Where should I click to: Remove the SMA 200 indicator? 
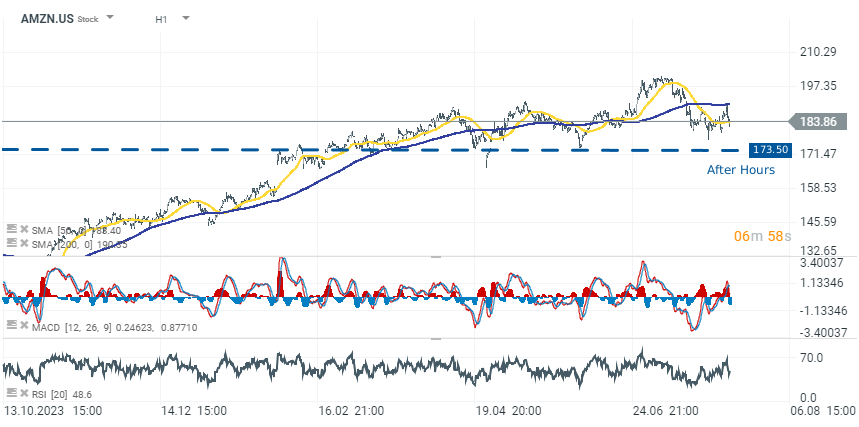pos(24,243)
